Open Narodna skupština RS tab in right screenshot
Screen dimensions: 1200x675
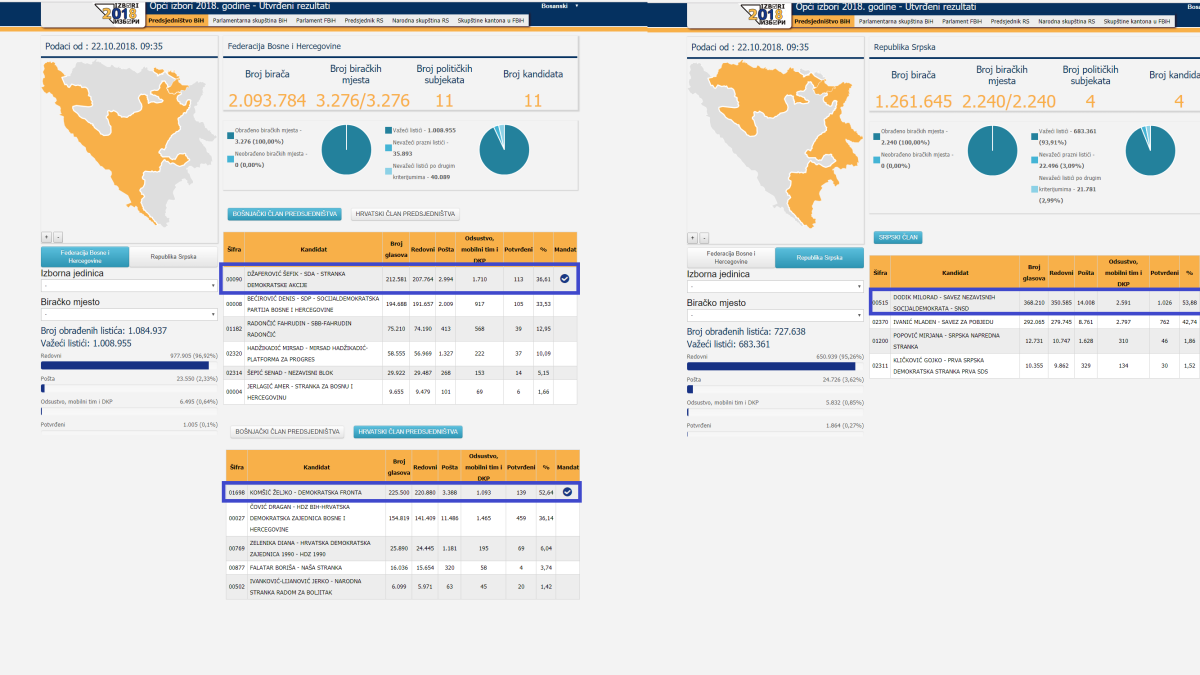[x=1062, y=20]
